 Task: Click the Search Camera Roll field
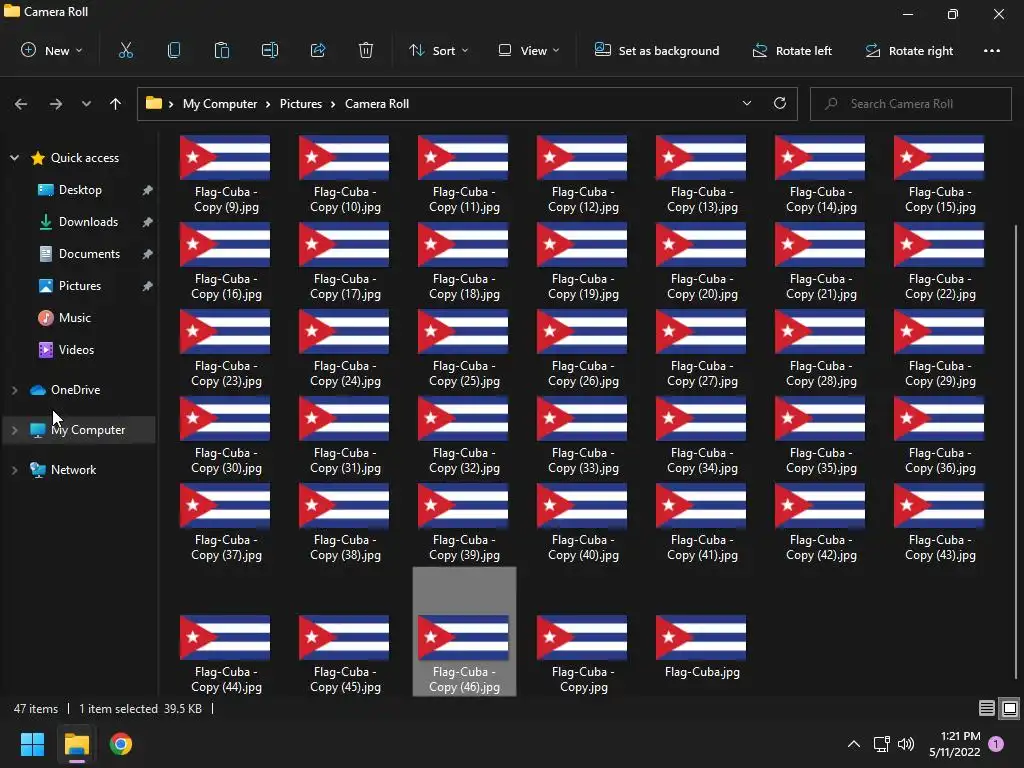point(910,104)
